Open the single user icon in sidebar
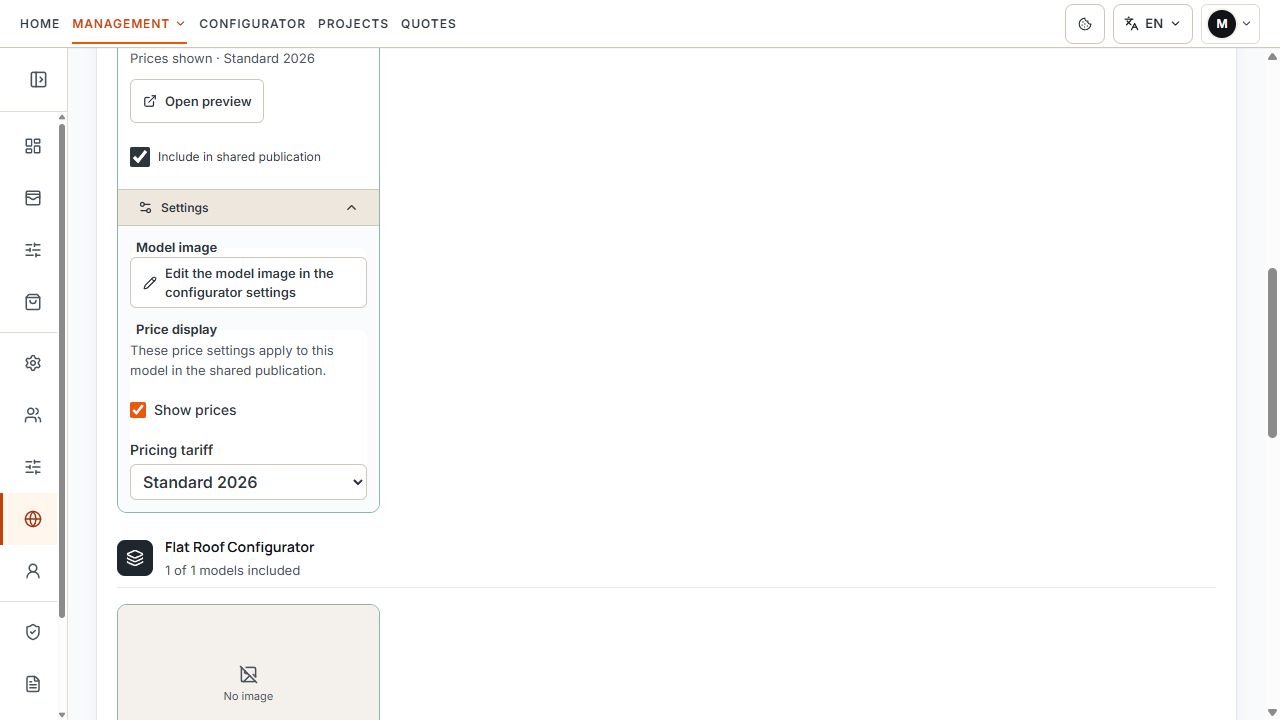Screen dimensions: 1280x720 33,571
